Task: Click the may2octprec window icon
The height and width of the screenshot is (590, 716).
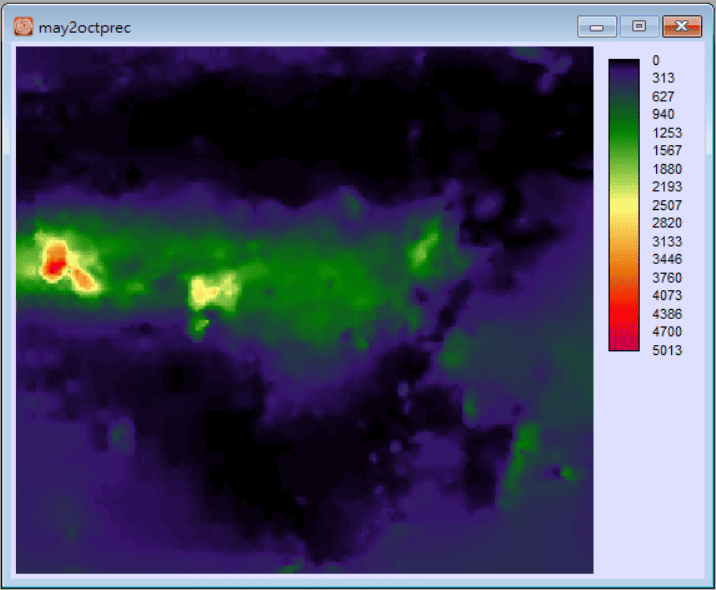Action: tap(23, 27)
